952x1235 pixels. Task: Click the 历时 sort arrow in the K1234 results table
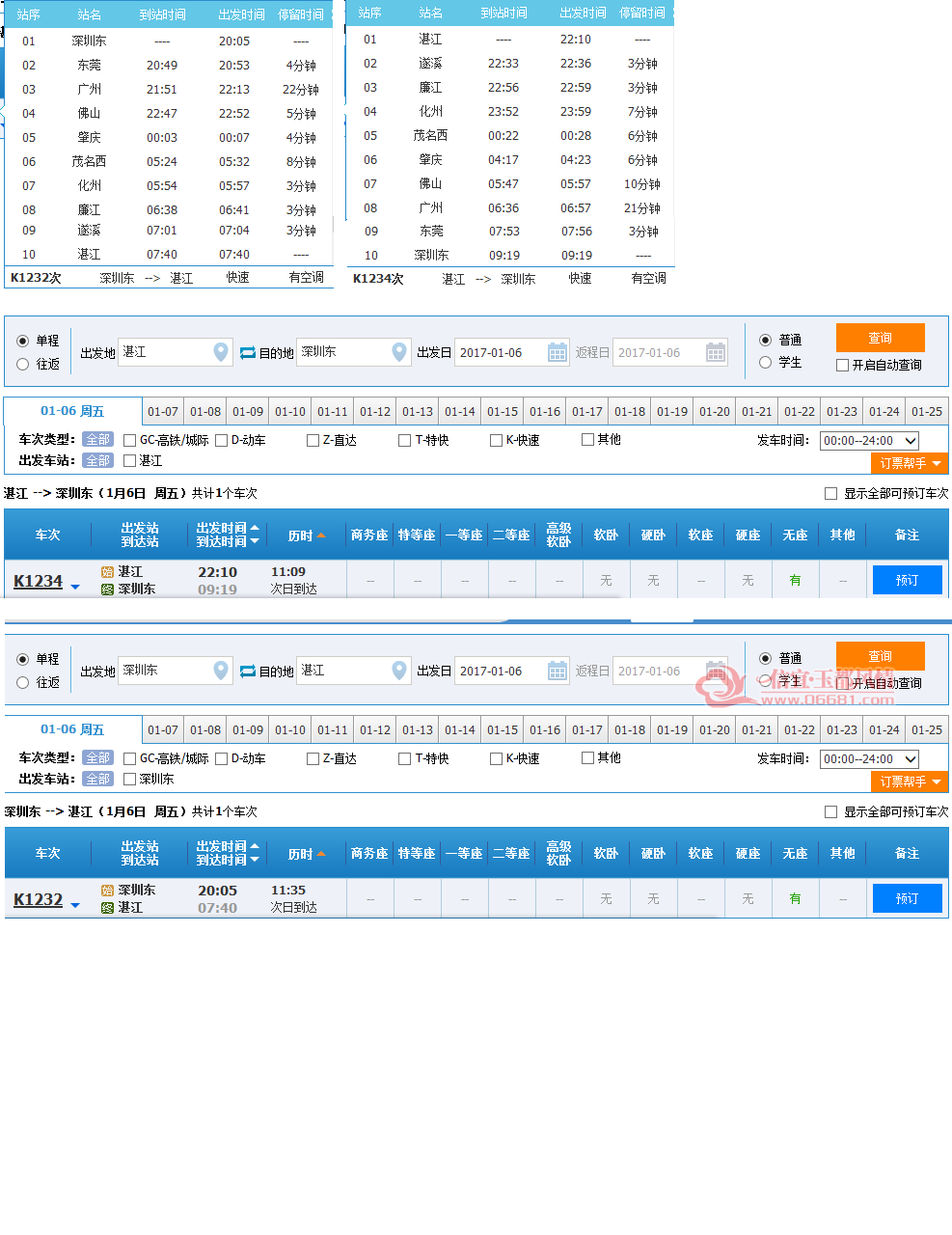click(321, 535)
